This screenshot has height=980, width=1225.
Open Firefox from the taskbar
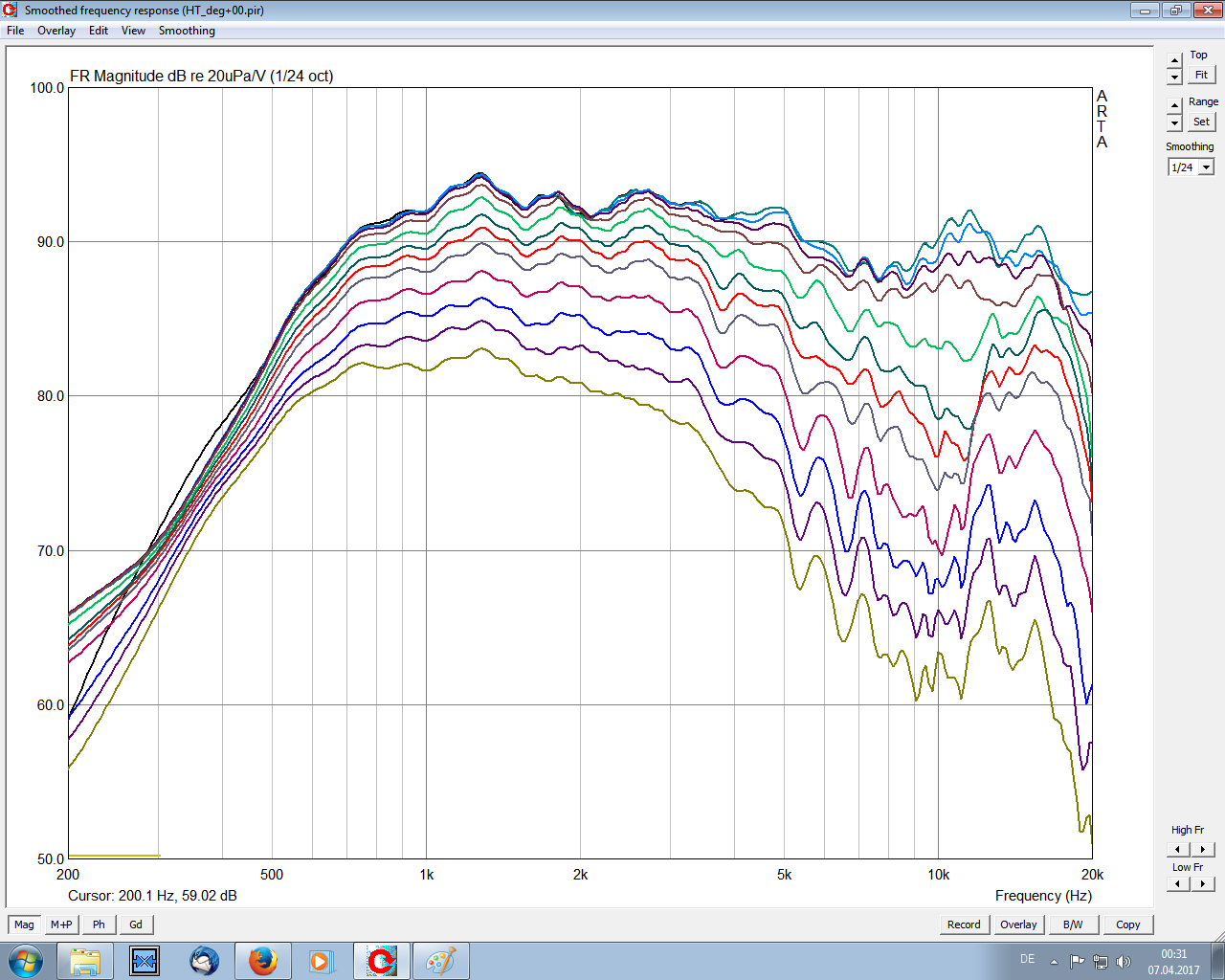tap(262, 960)
